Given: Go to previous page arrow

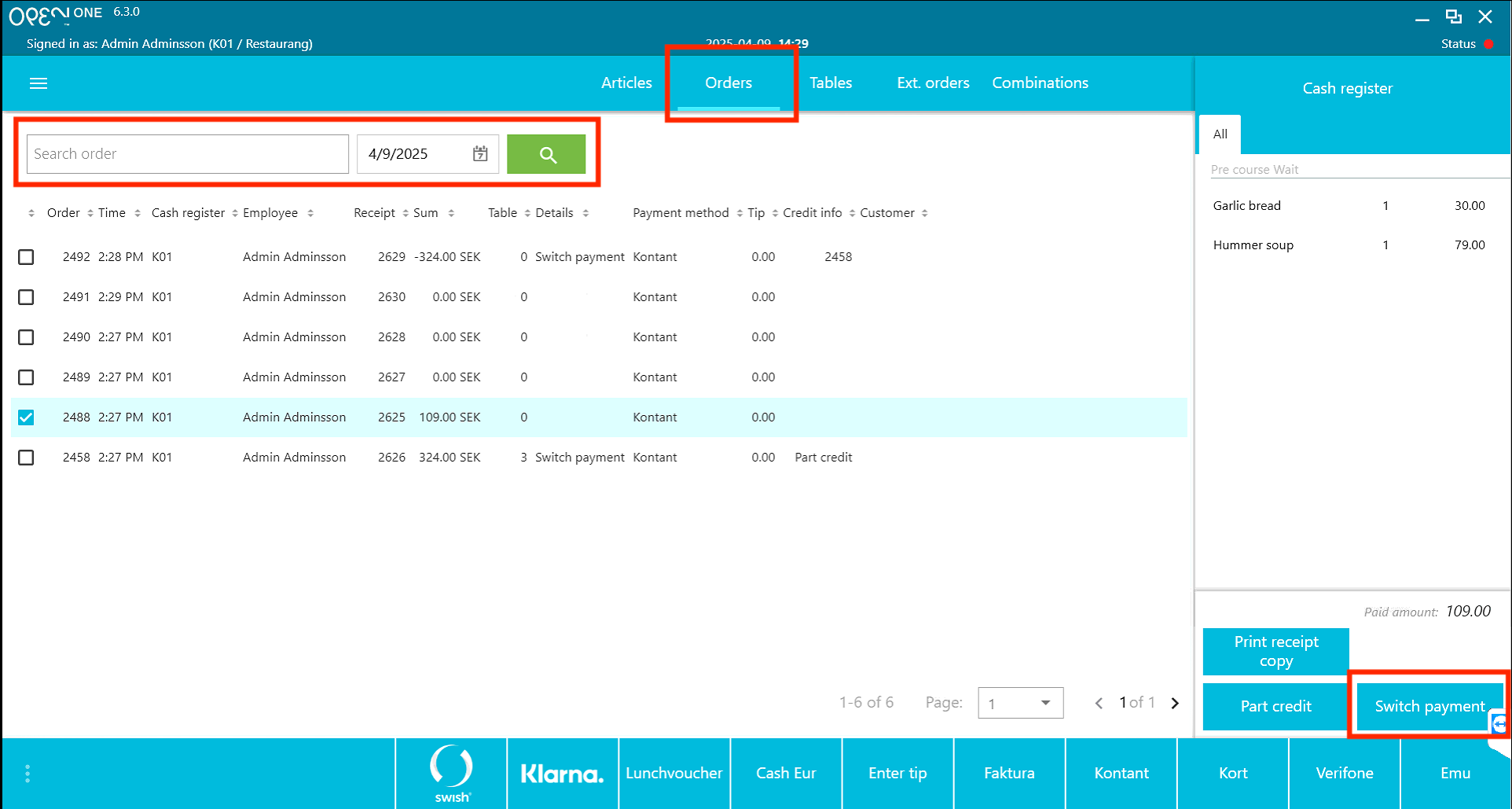Looking at the screenshot, I should (1099, 703).
